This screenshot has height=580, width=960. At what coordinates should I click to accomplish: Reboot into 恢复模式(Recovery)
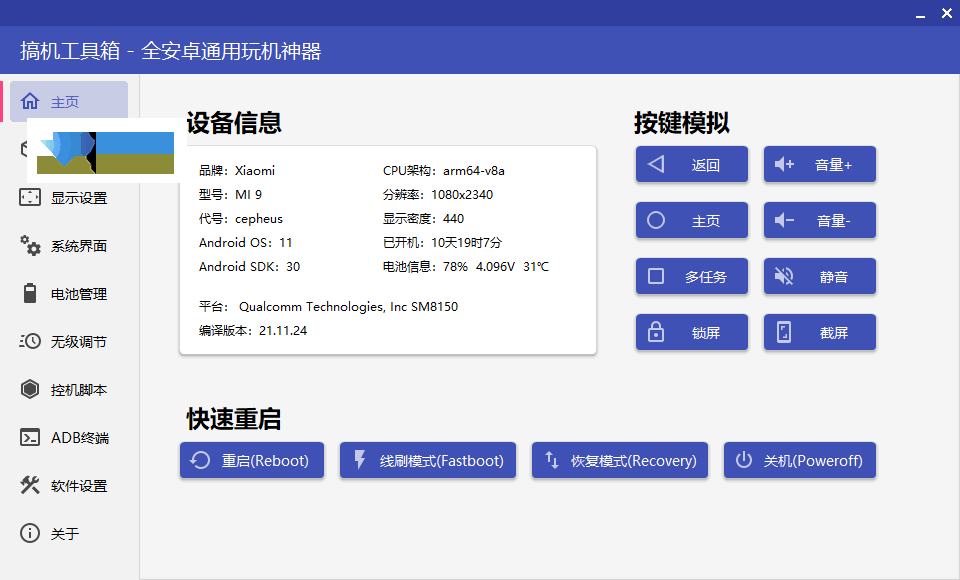(620, 460)
